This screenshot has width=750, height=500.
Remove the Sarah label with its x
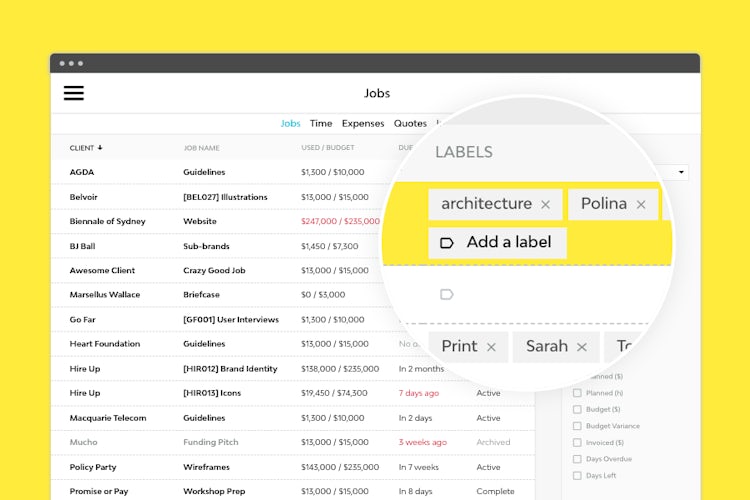[582, 347]
